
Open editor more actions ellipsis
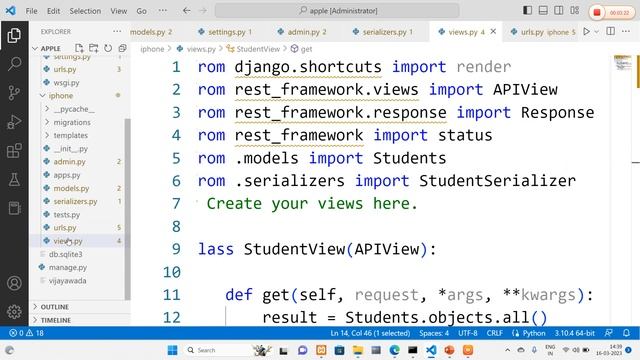[x=626, y=31]
